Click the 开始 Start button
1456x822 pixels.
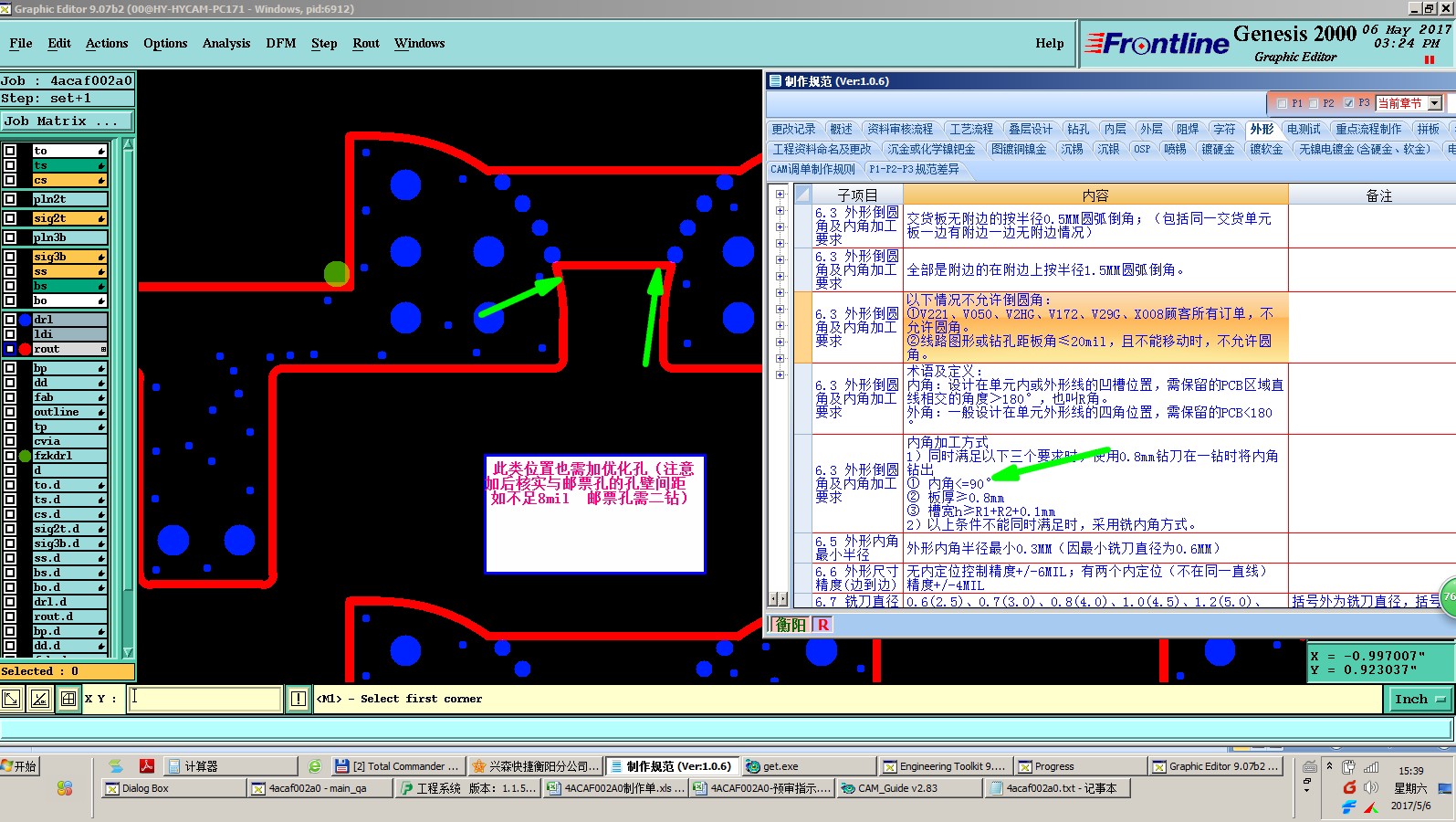[20, 766]
